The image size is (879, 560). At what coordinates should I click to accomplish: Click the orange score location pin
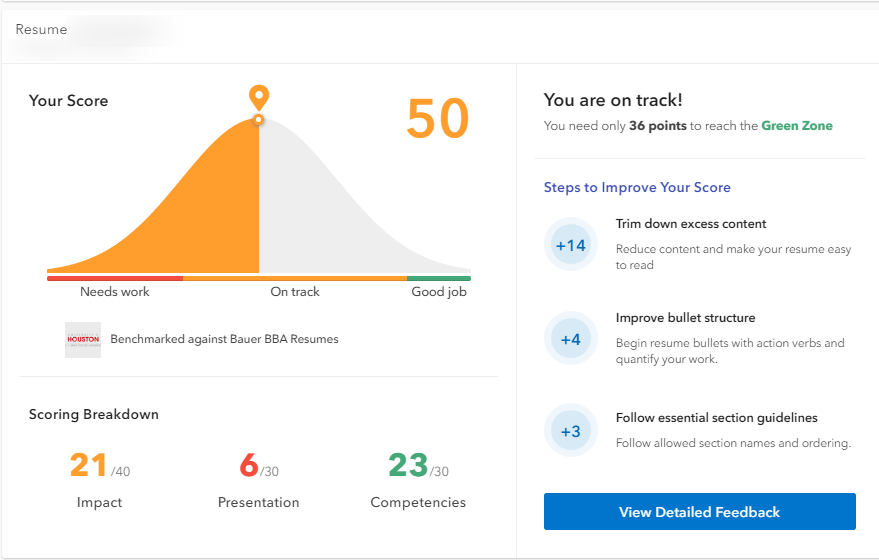tap(259, 98)
